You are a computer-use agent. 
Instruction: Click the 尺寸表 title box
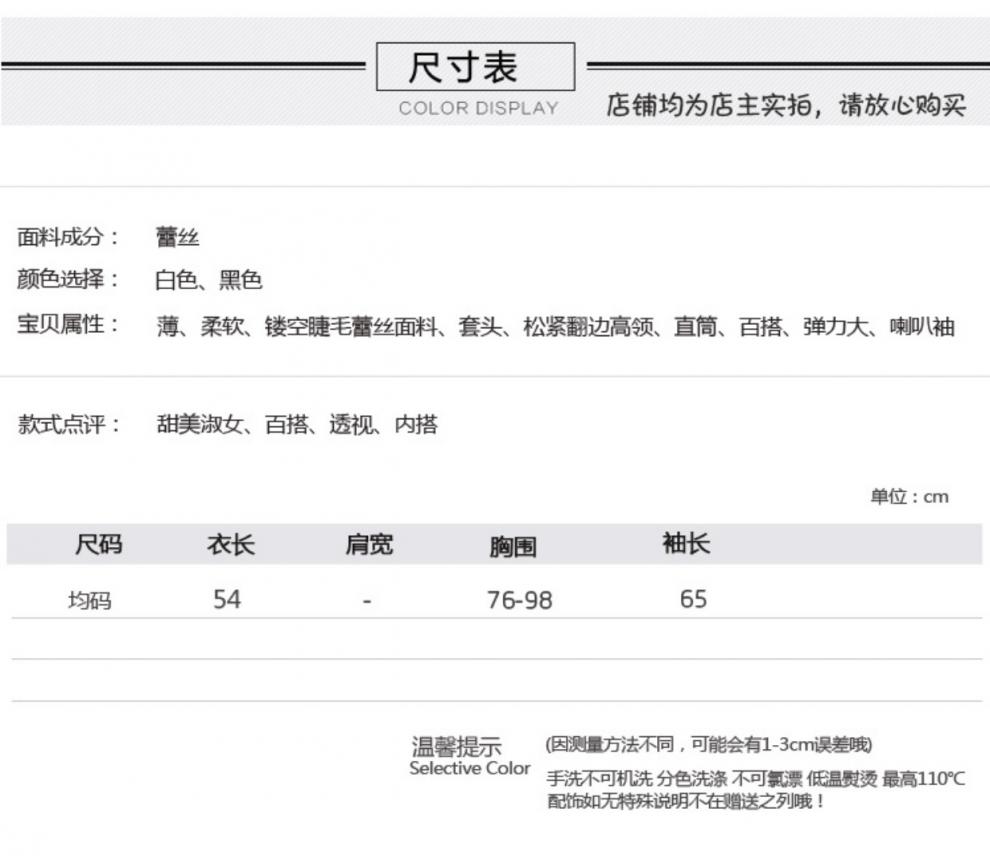[475, 67]
